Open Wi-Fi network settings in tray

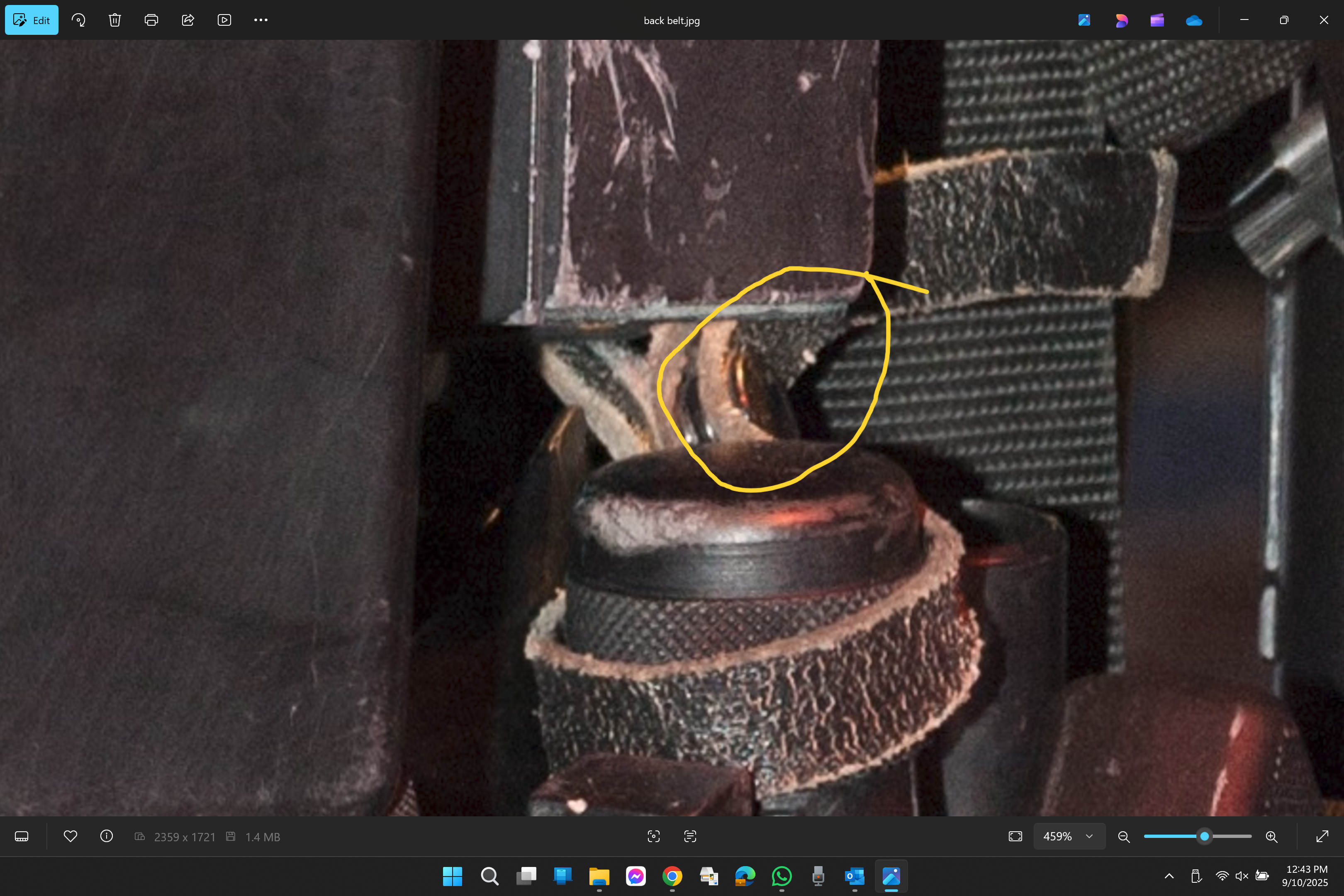[1222, 876]
